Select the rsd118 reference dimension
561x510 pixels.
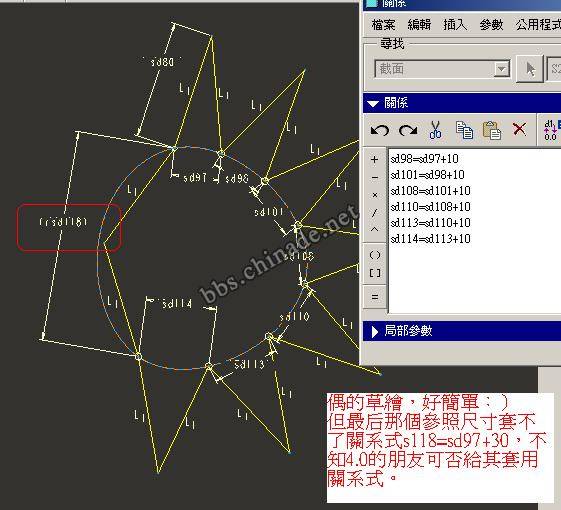(63, 222)
